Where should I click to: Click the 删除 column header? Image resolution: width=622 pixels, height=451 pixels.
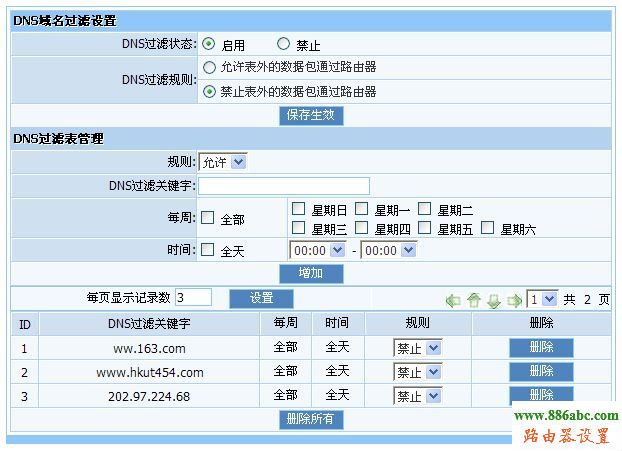point(541,323)
